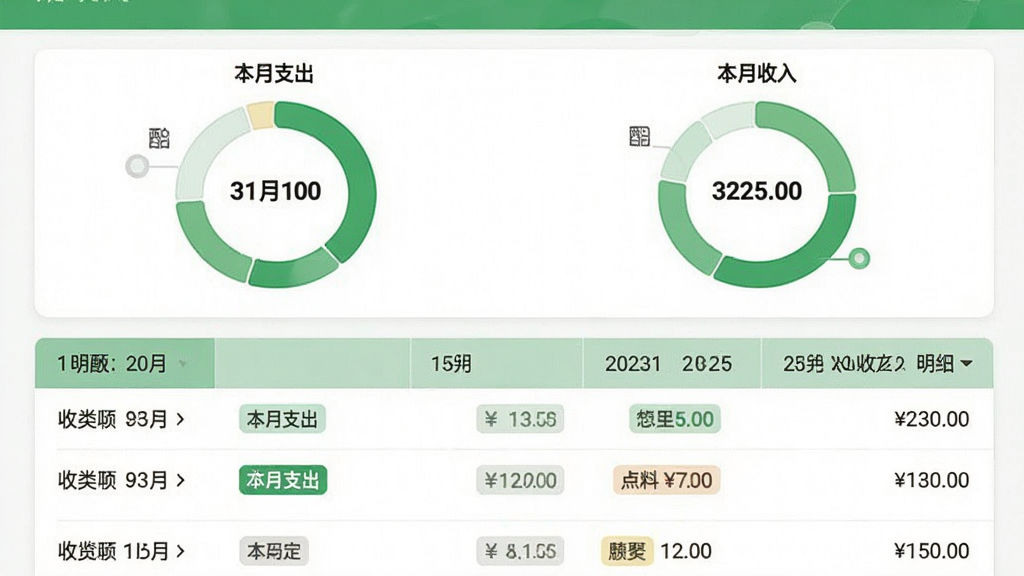1024x576 pixels.
Task: Click the ¥230.00 amount in first row
Action: [931, 419]
